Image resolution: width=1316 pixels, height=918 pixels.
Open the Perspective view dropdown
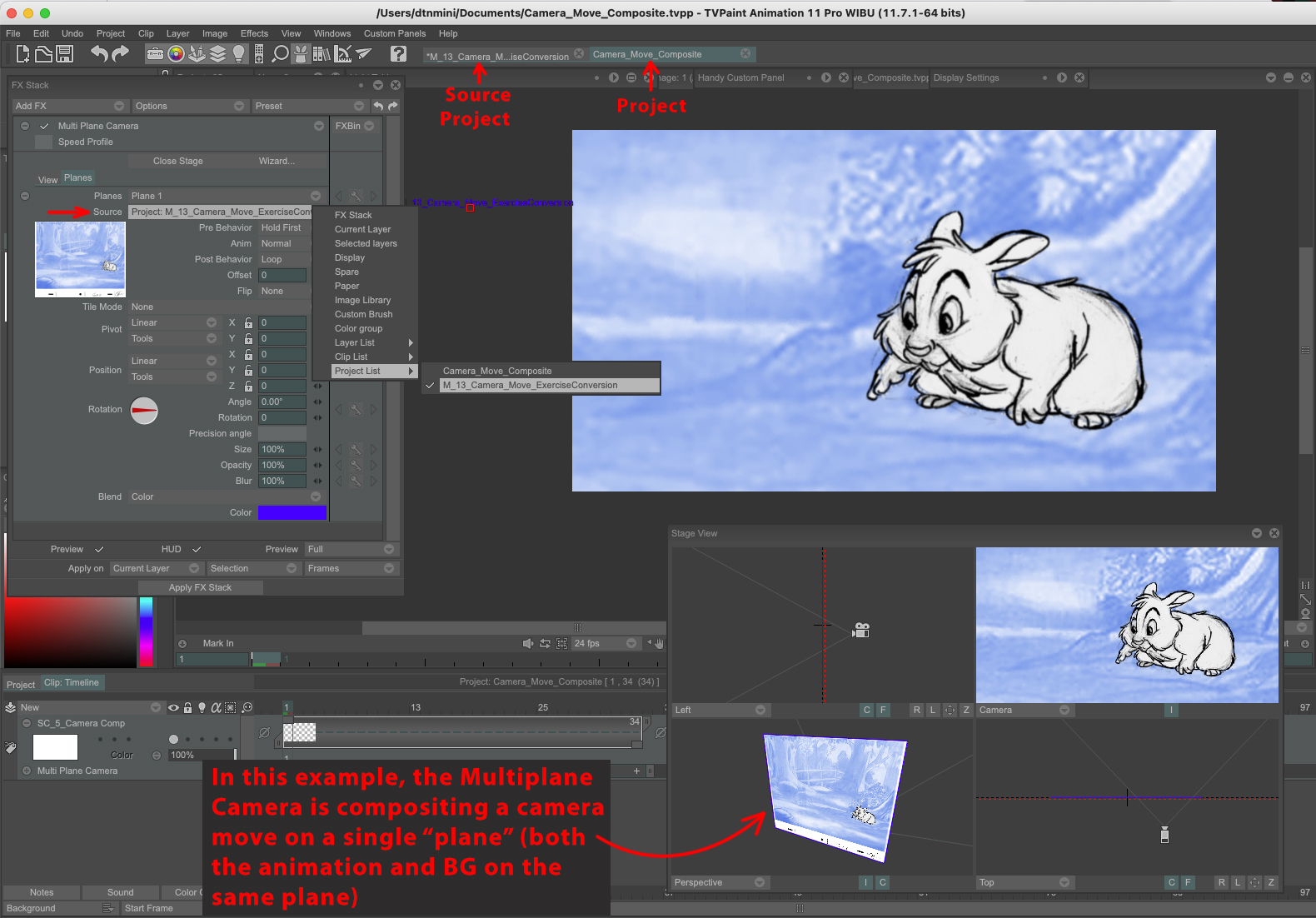click(x=720, y=882)
